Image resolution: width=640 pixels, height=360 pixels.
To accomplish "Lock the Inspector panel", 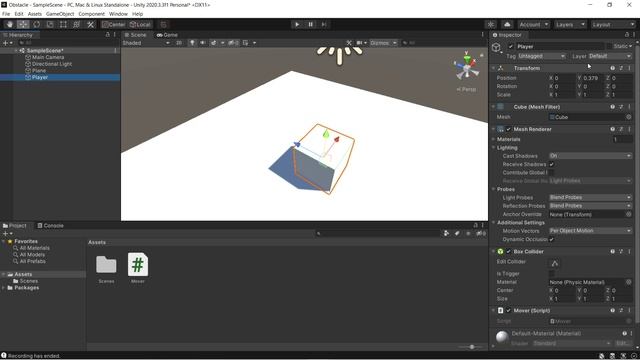I will point(627,35).
